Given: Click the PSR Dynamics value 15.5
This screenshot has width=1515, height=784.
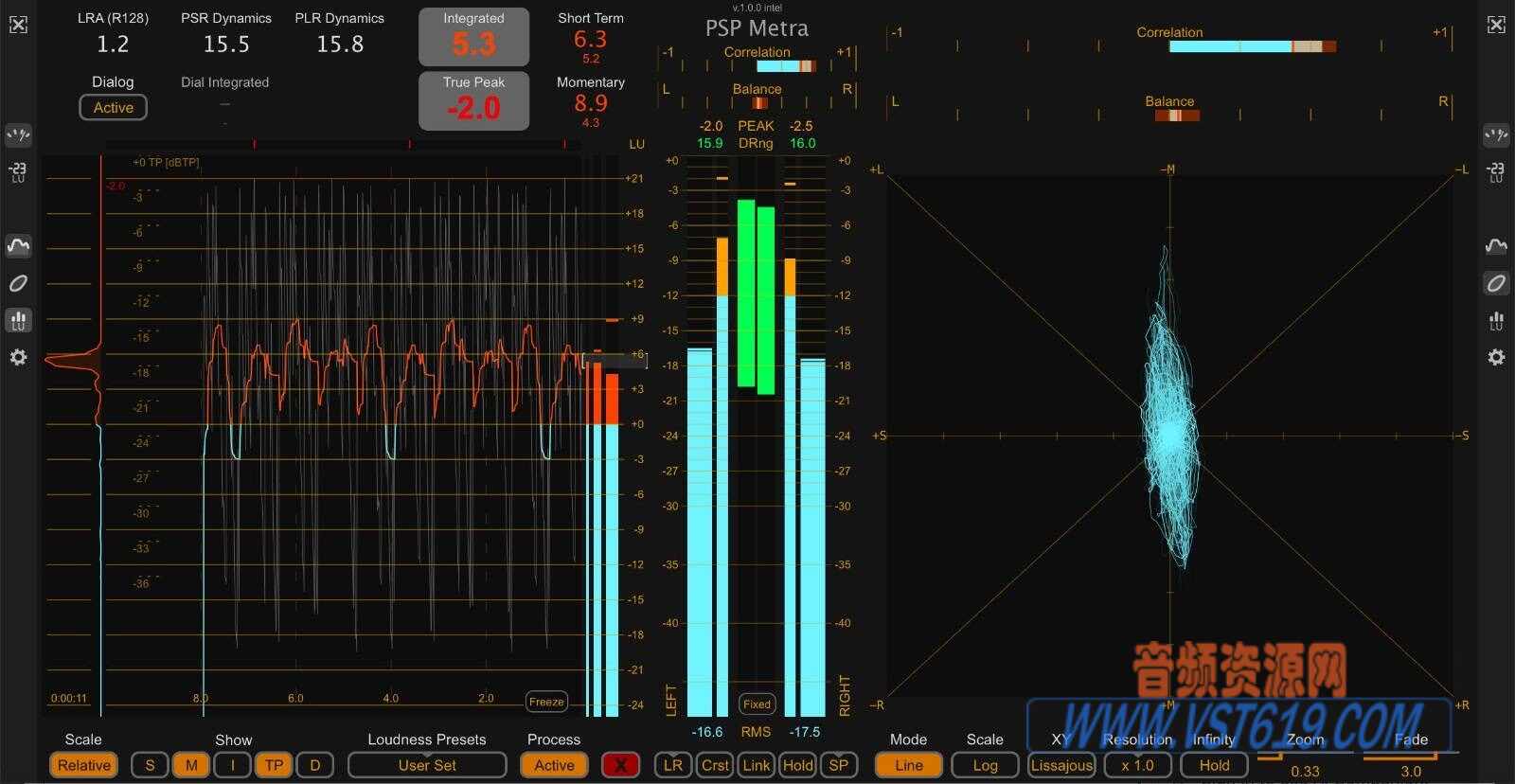Looking at the screenshot, I should click(226, 44).
